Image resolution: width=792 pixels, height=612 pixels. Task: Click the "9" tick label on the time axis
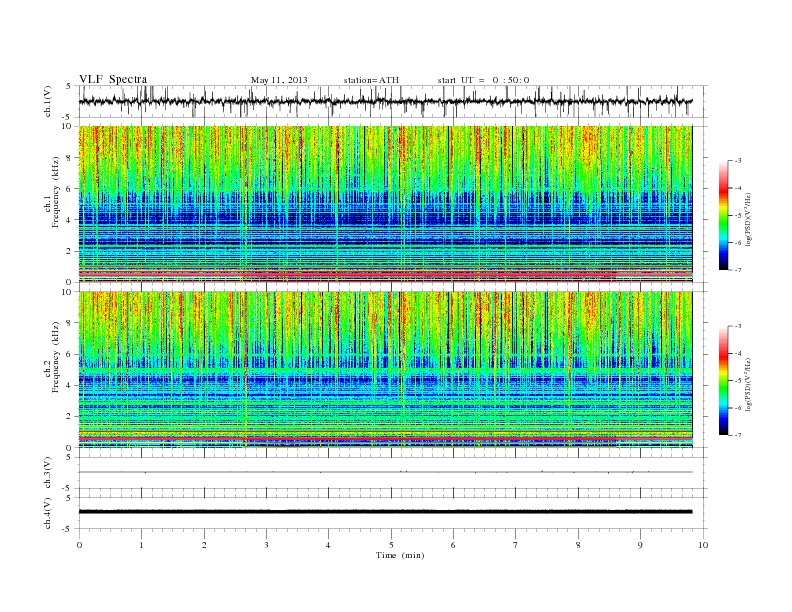[640, 545]
